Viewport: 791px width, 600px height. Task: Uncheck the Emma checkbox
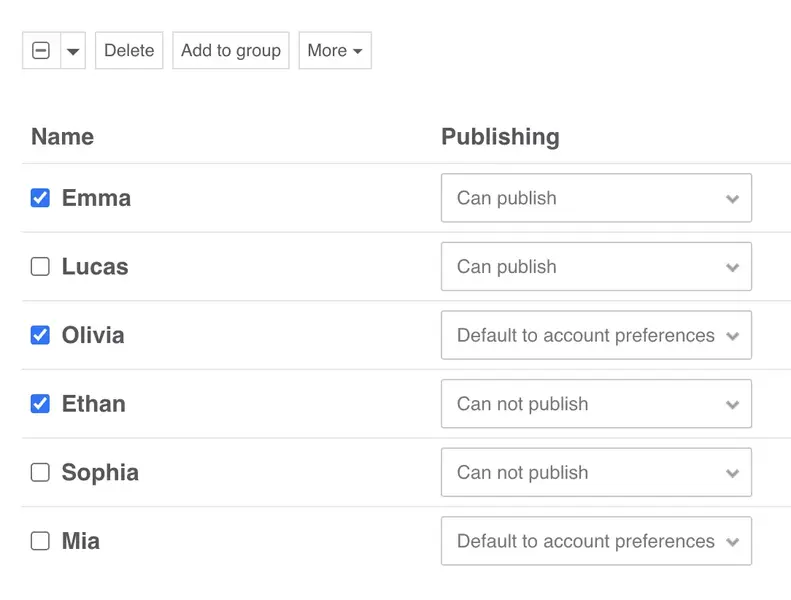coord(40,198)
